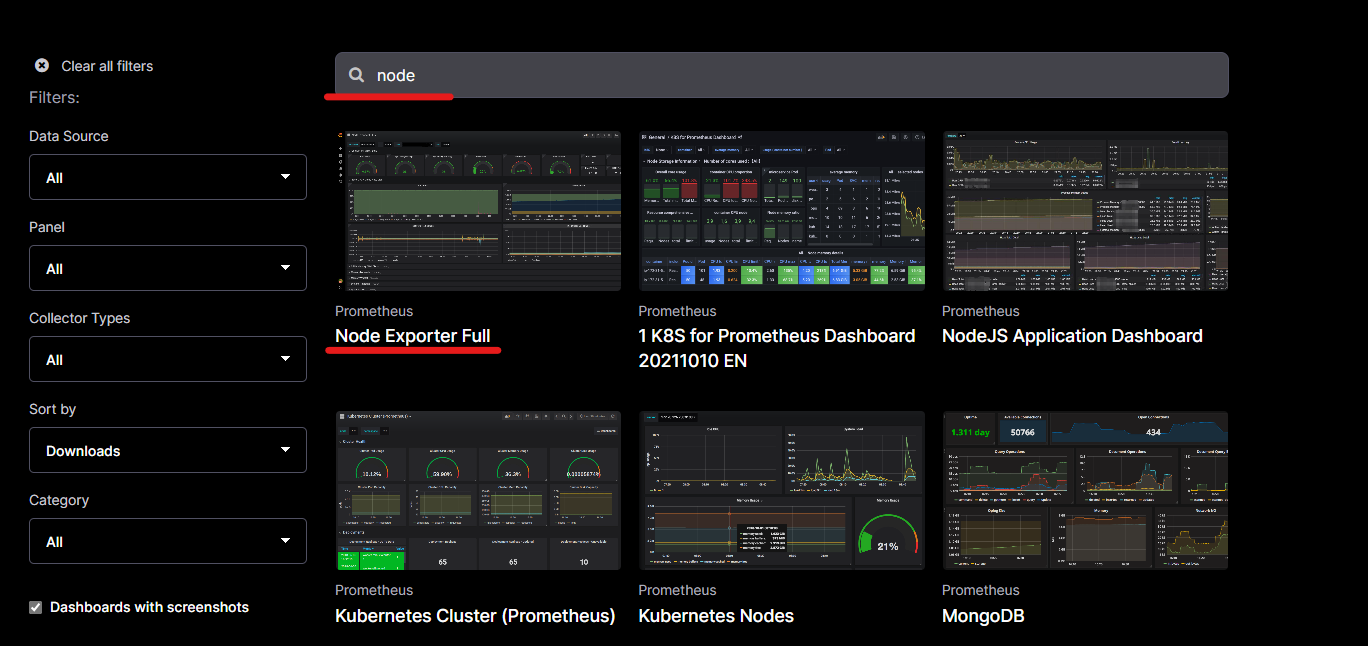Click the magnifier search icon
The image size is (1368, 646).
point(357,75)
